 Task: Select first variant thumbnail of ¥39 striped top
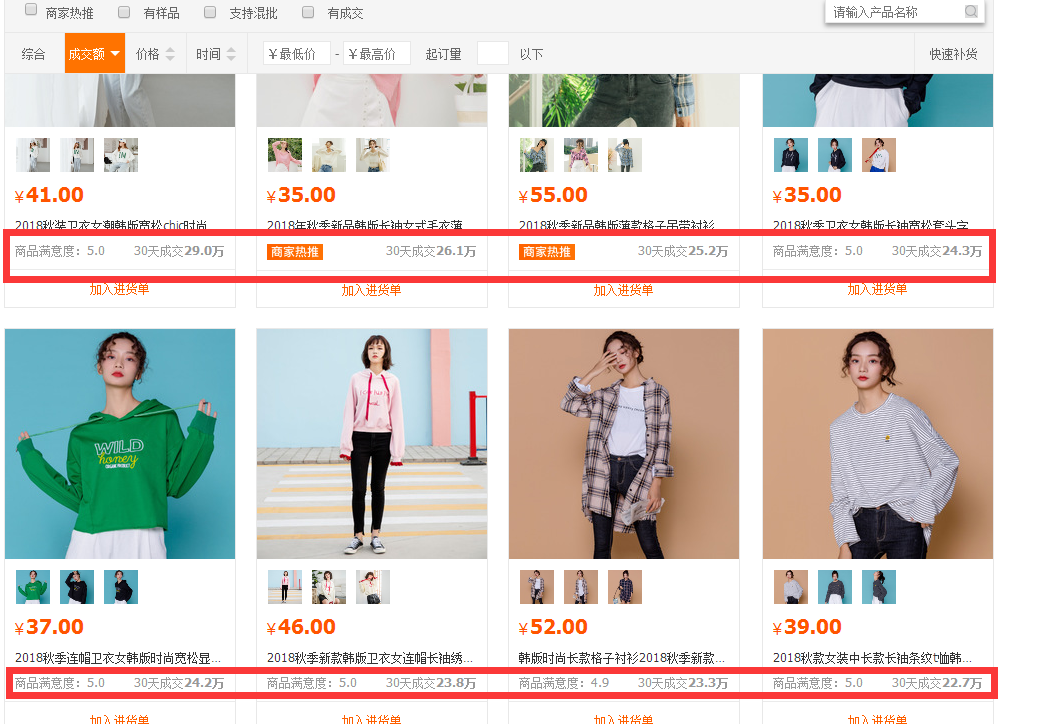click(791, 587)
